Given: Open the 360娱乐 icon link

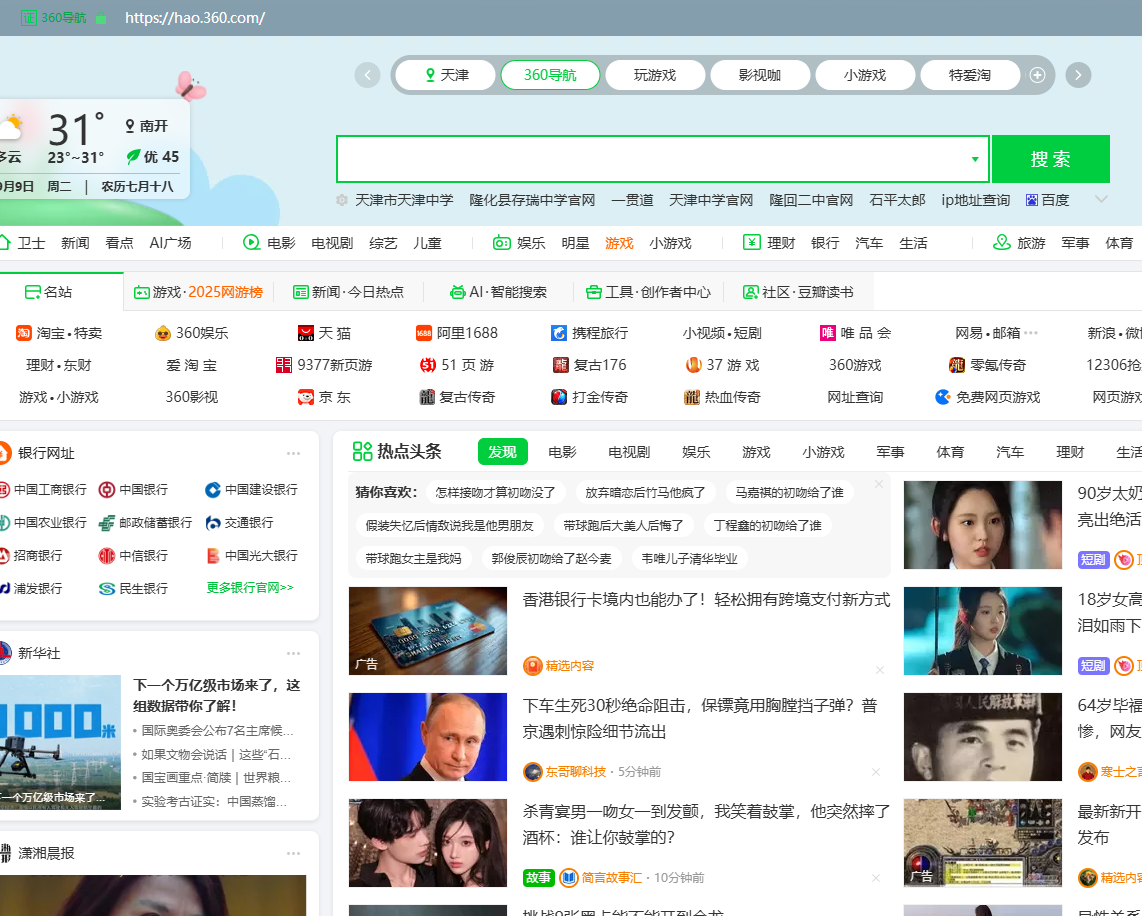Looking at the screenshot, I should click(163, 333).
